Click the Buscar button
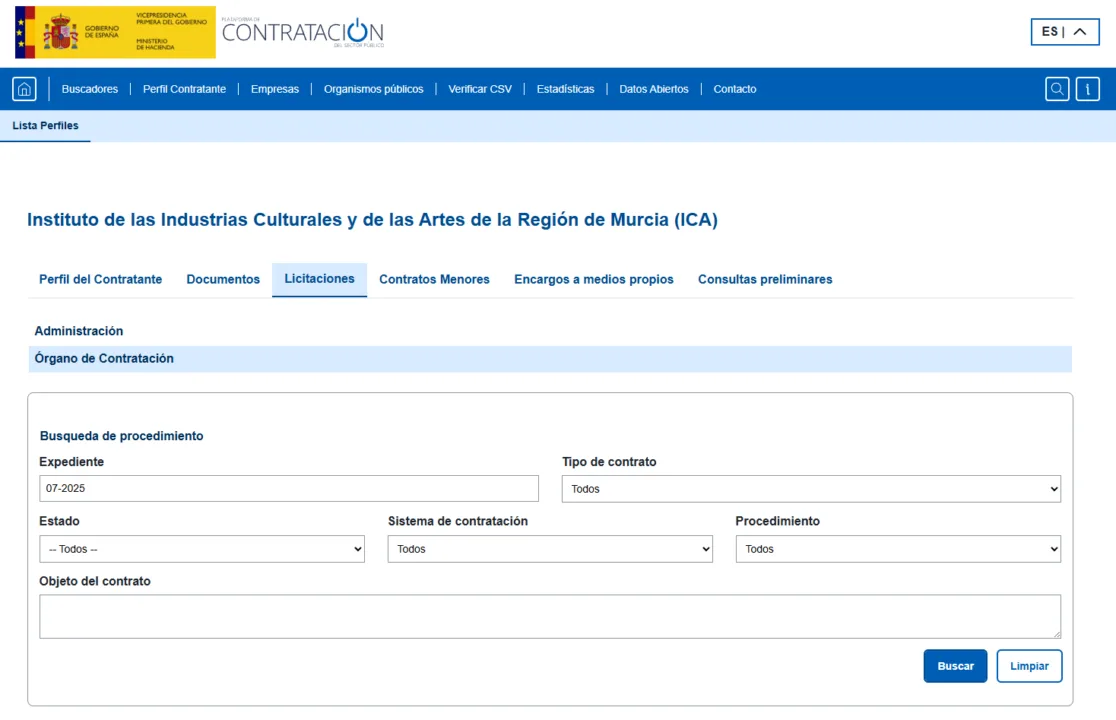 coord(955,665)
